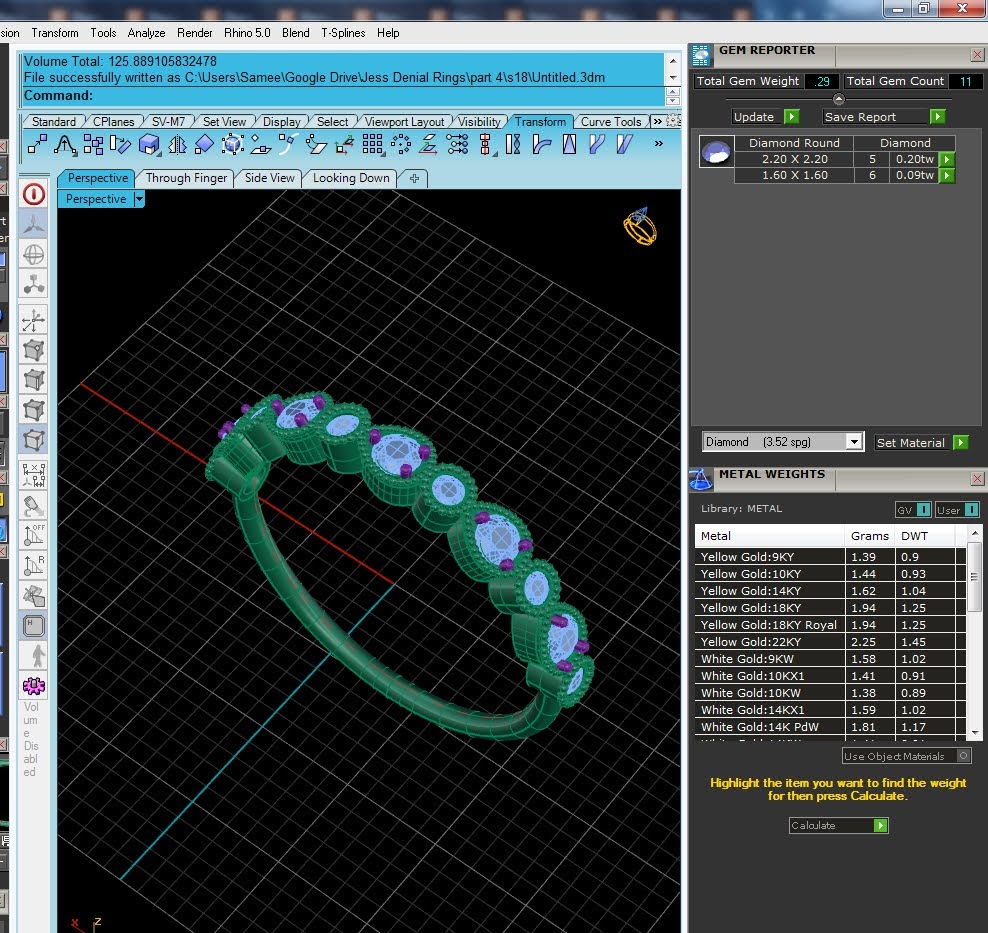Click the globe icon in left sidebar
The image size is (988, 933).
coord(34,255)
